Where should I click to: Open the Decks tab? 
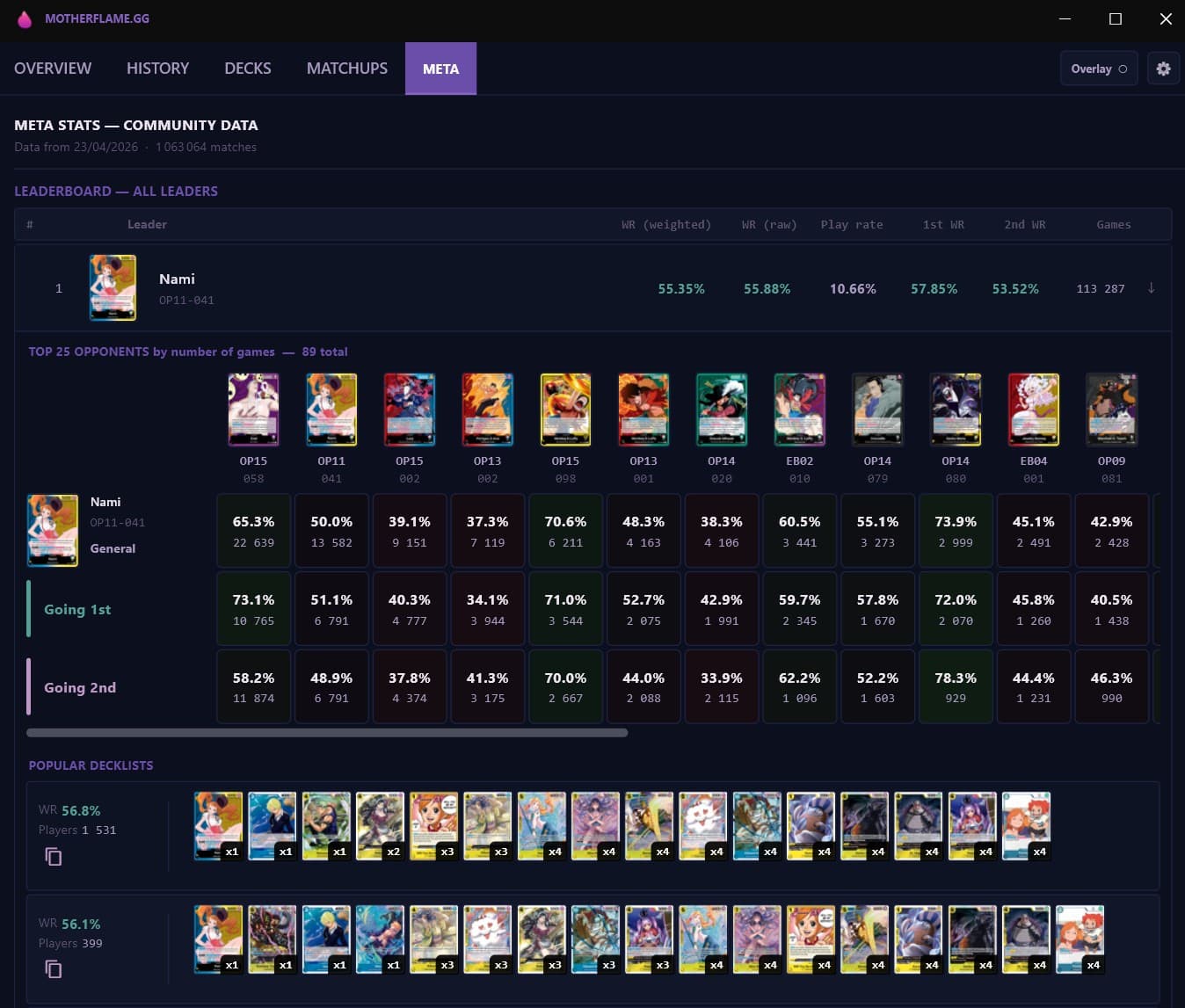(247, 69)
